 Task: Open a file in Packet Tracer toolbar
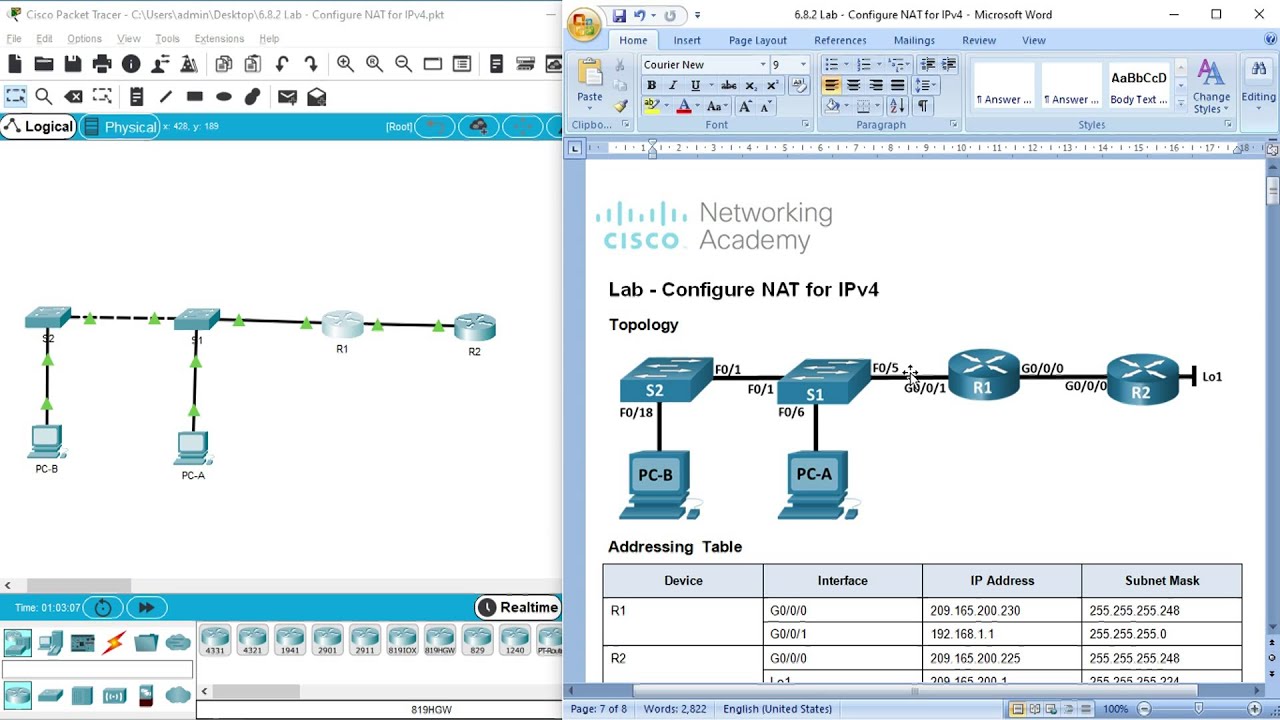(x=43, y=64)
